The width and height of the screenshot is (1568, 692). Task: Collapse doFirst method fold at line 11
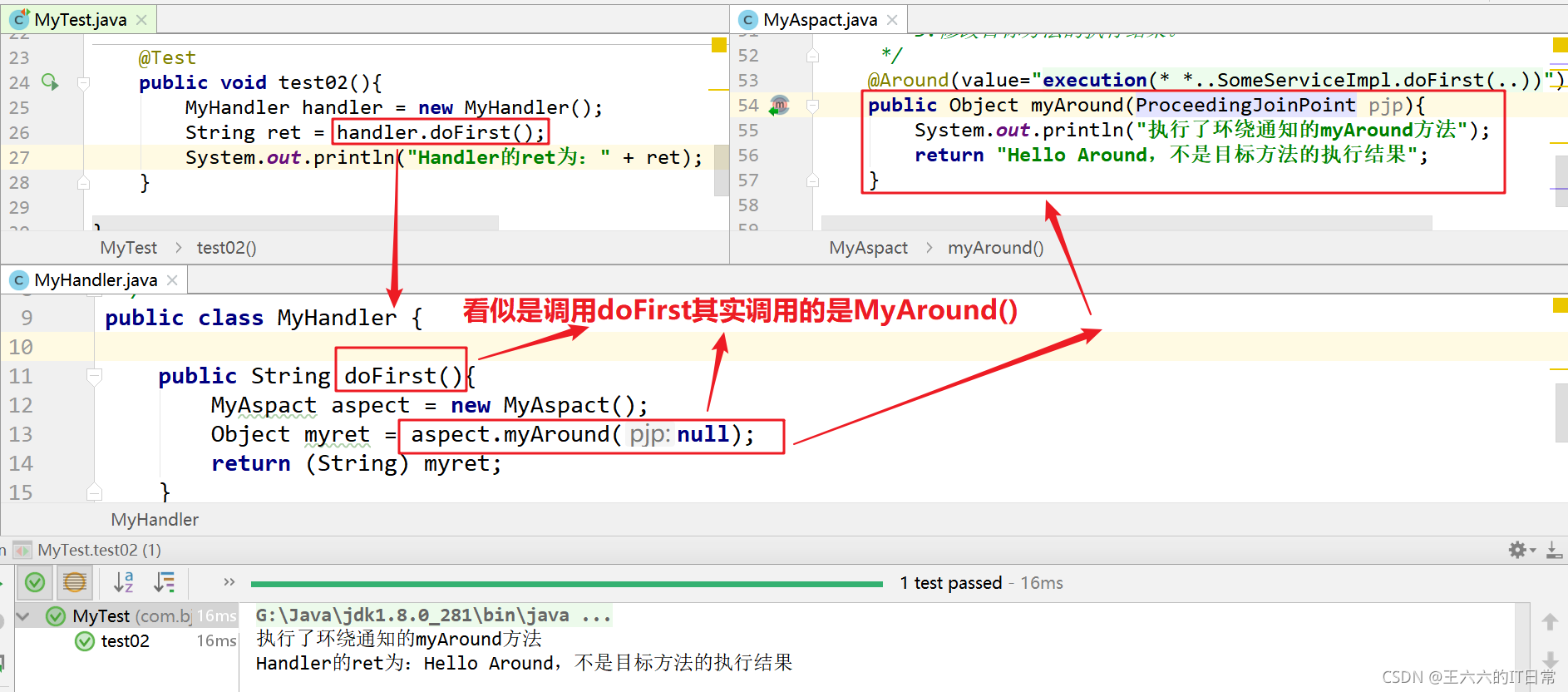click(95, 376)
